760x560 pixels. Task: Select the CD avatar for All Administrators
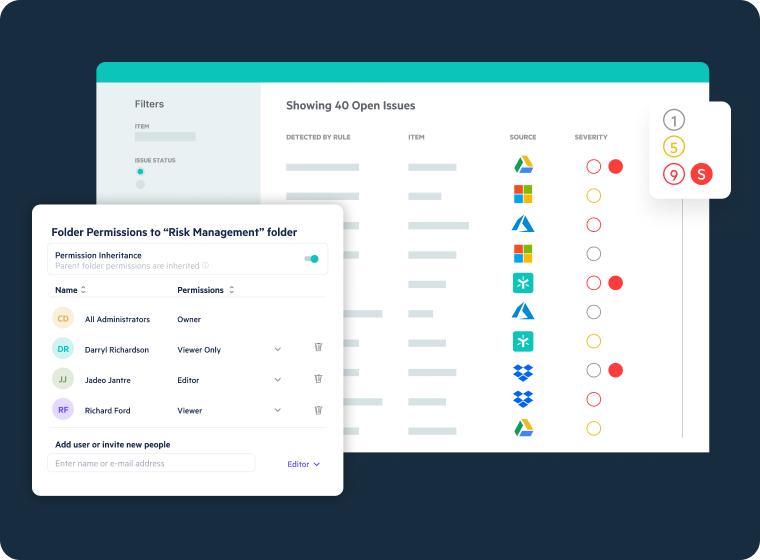[63, 319]
